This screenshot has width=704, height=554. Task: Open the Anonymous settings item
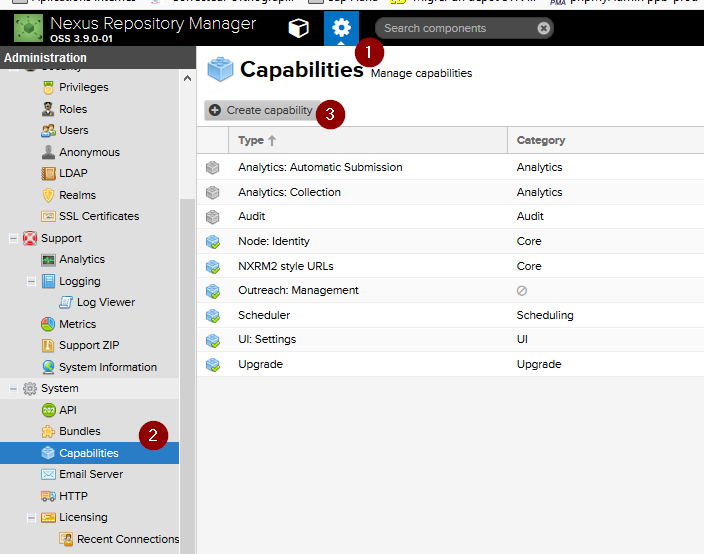[x=89, y=152]
